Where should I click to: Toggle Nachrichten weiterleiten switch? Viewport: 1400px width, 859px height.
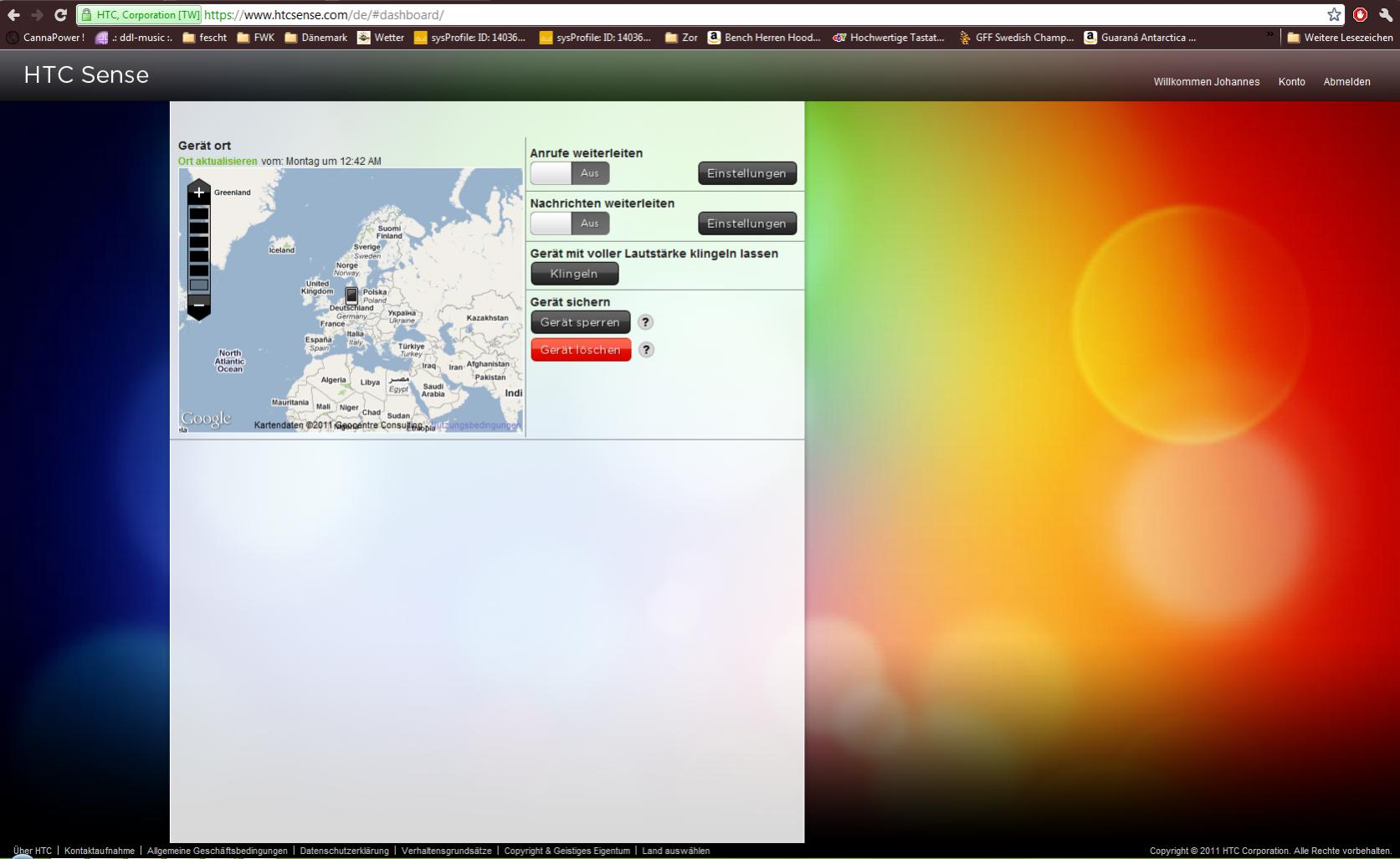click(x=570, y=224)
